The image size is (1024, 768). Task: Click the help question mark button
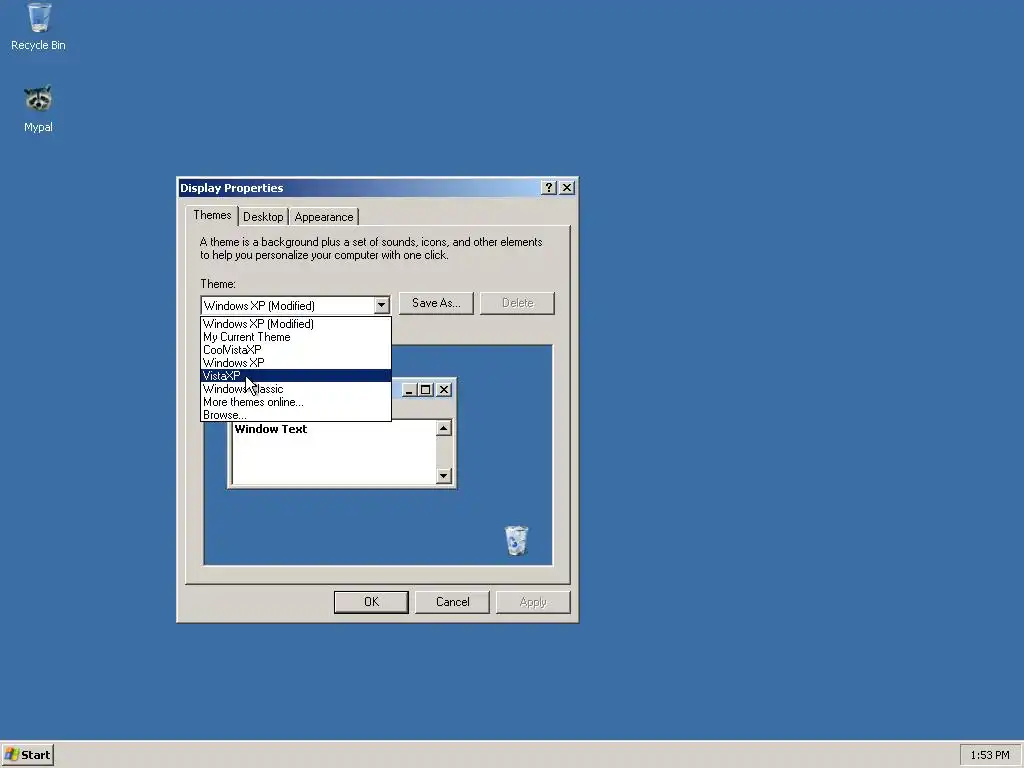pos(549,188)
